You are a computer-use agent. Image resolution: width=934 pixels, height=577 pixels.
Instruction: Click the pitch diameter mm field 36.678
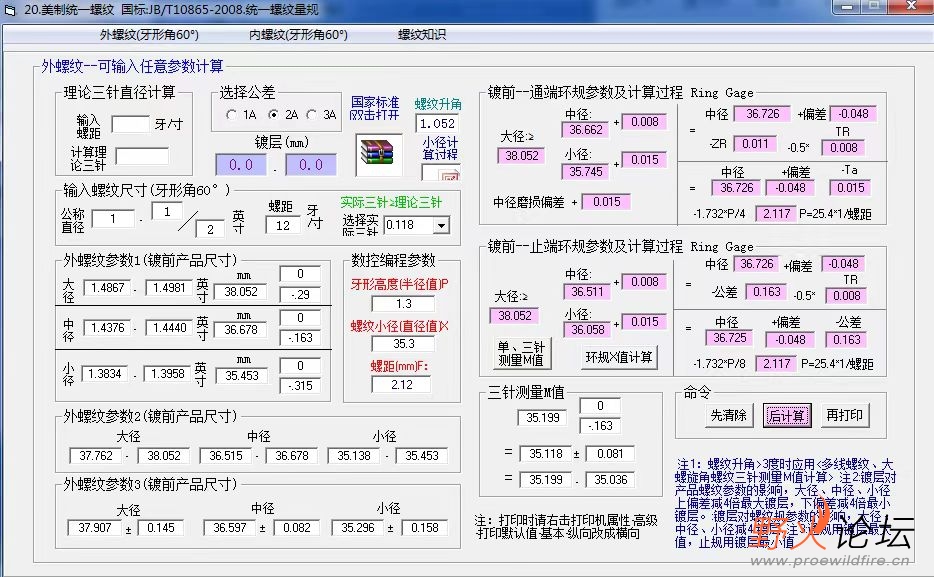point(241,329)
